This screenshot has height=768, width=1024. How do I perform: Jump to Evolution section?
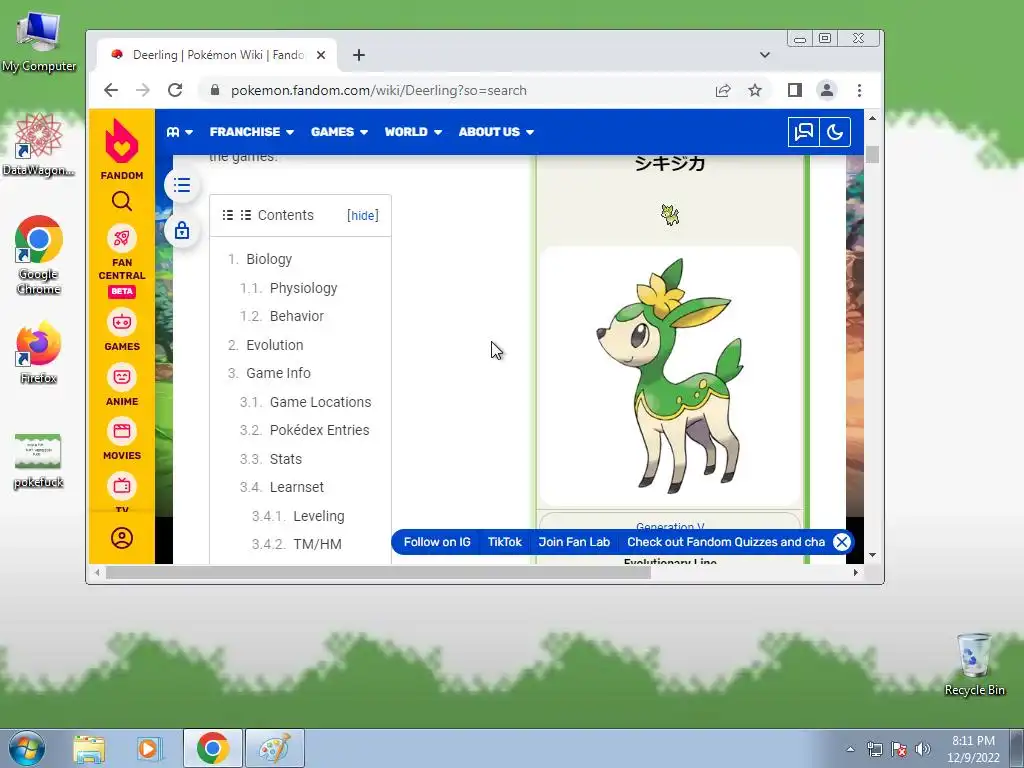click(274, 345)
